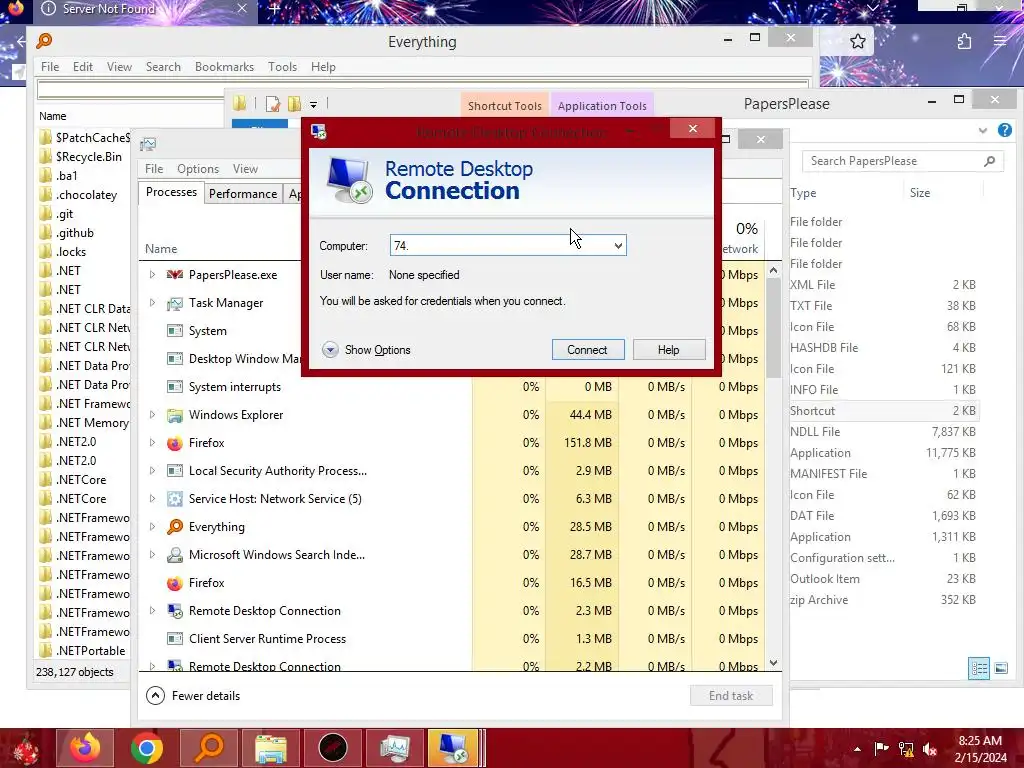
Task: Click Remote Desktop Connection dialog title icon
Action: tap(319, 131)
